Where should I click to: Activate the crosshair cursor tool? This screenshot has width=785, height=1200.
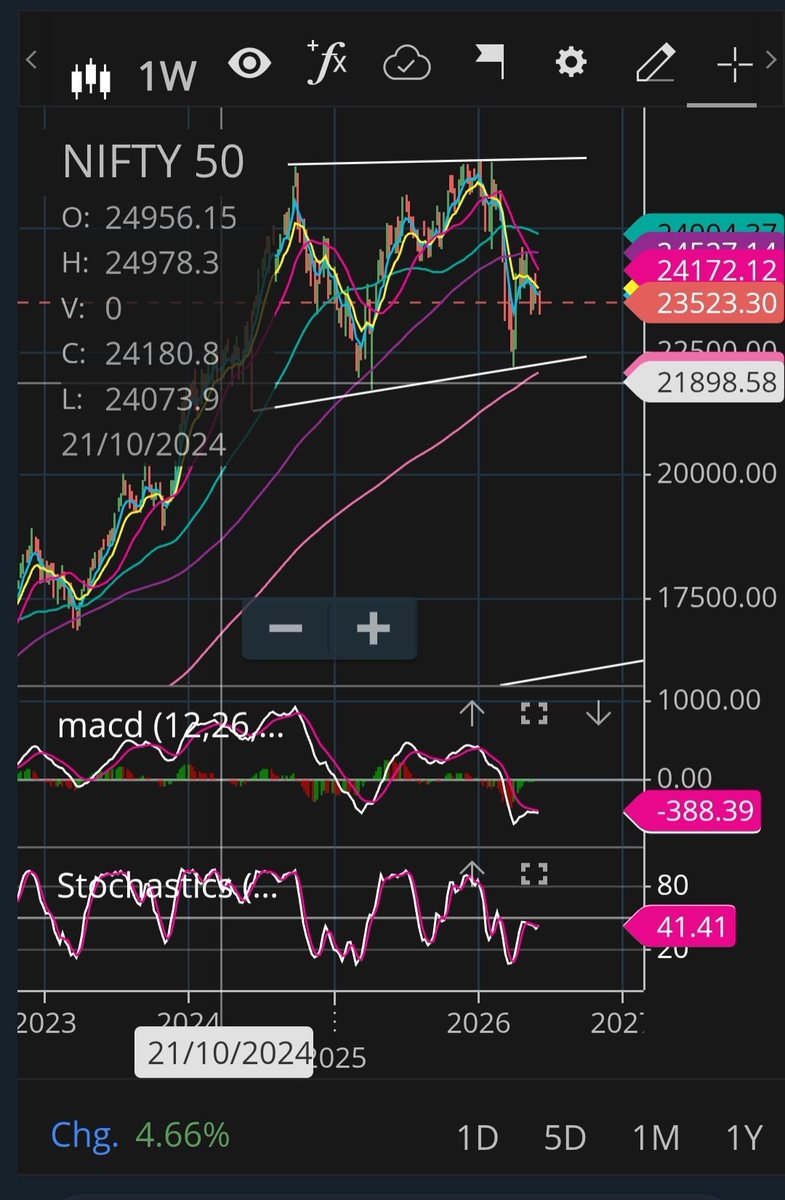[734, 65]
